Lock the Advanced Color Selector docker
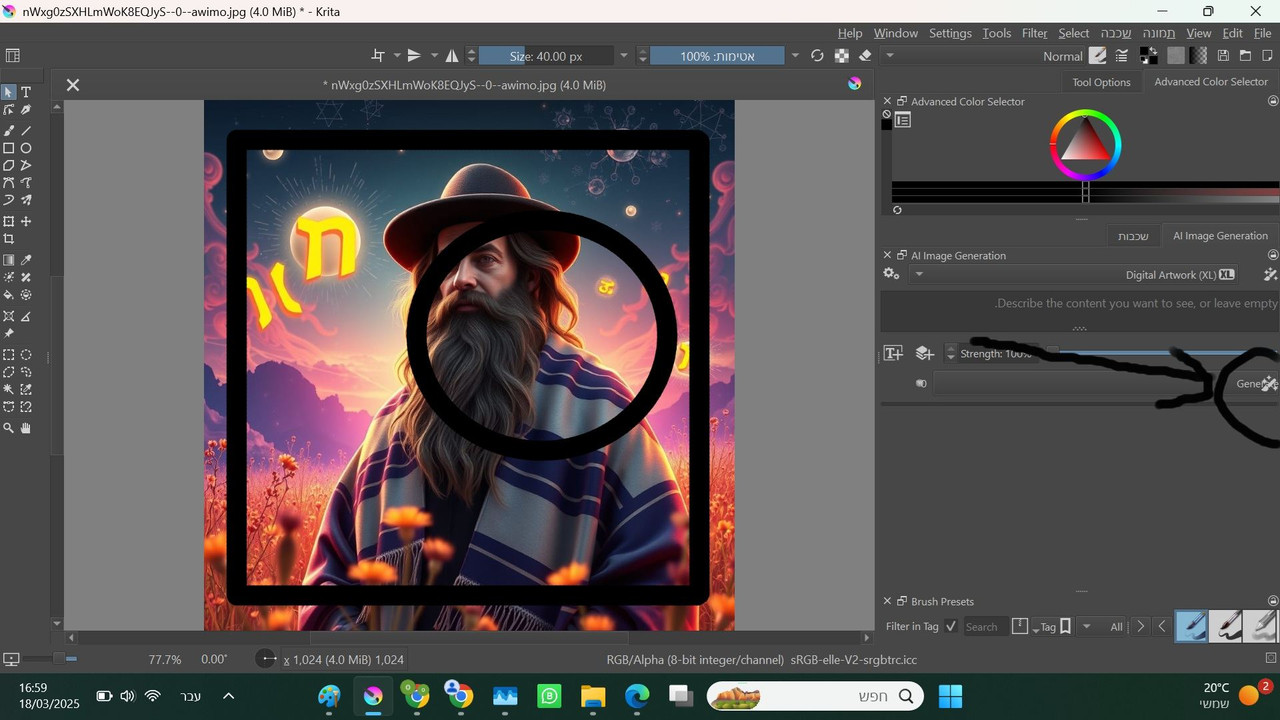The height and width of the screenshot is (720, 1280). (x=1273, y=101)
